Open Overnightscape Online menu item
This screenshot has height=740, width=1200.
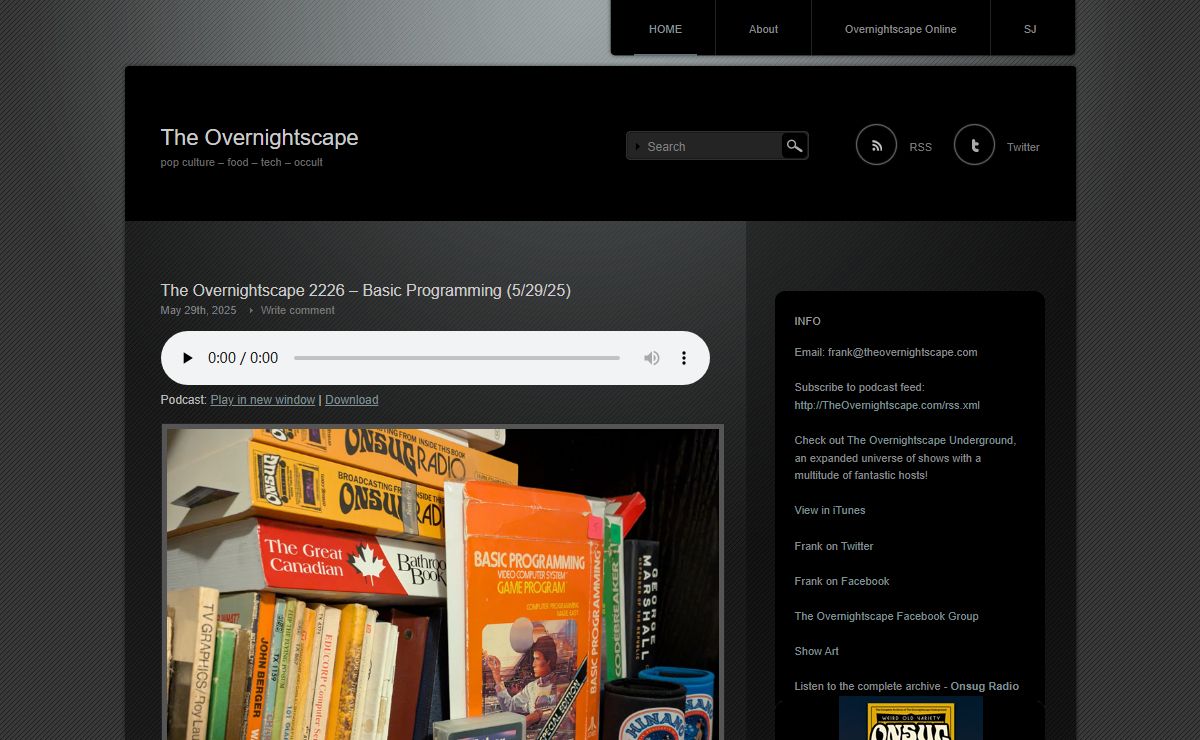tap(900, 29)
